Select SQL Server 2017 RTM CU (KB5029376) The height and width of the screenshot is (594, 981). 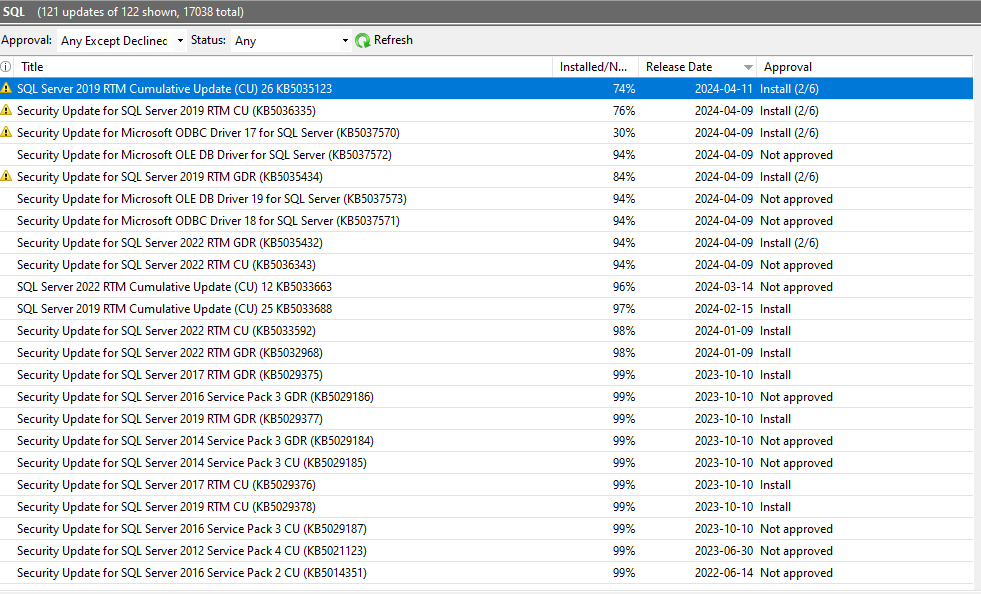[x=486, y=484]
